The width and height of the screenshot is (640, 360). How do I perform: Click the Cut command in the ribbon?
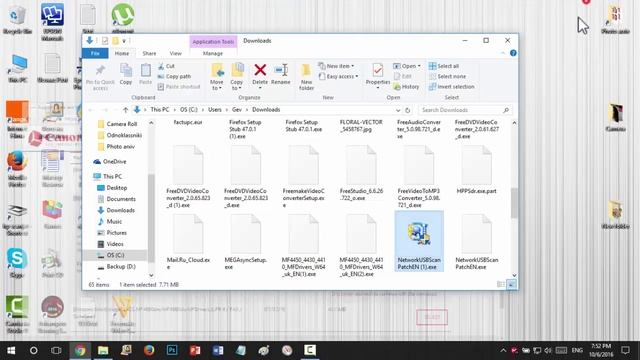pos(167,66)
